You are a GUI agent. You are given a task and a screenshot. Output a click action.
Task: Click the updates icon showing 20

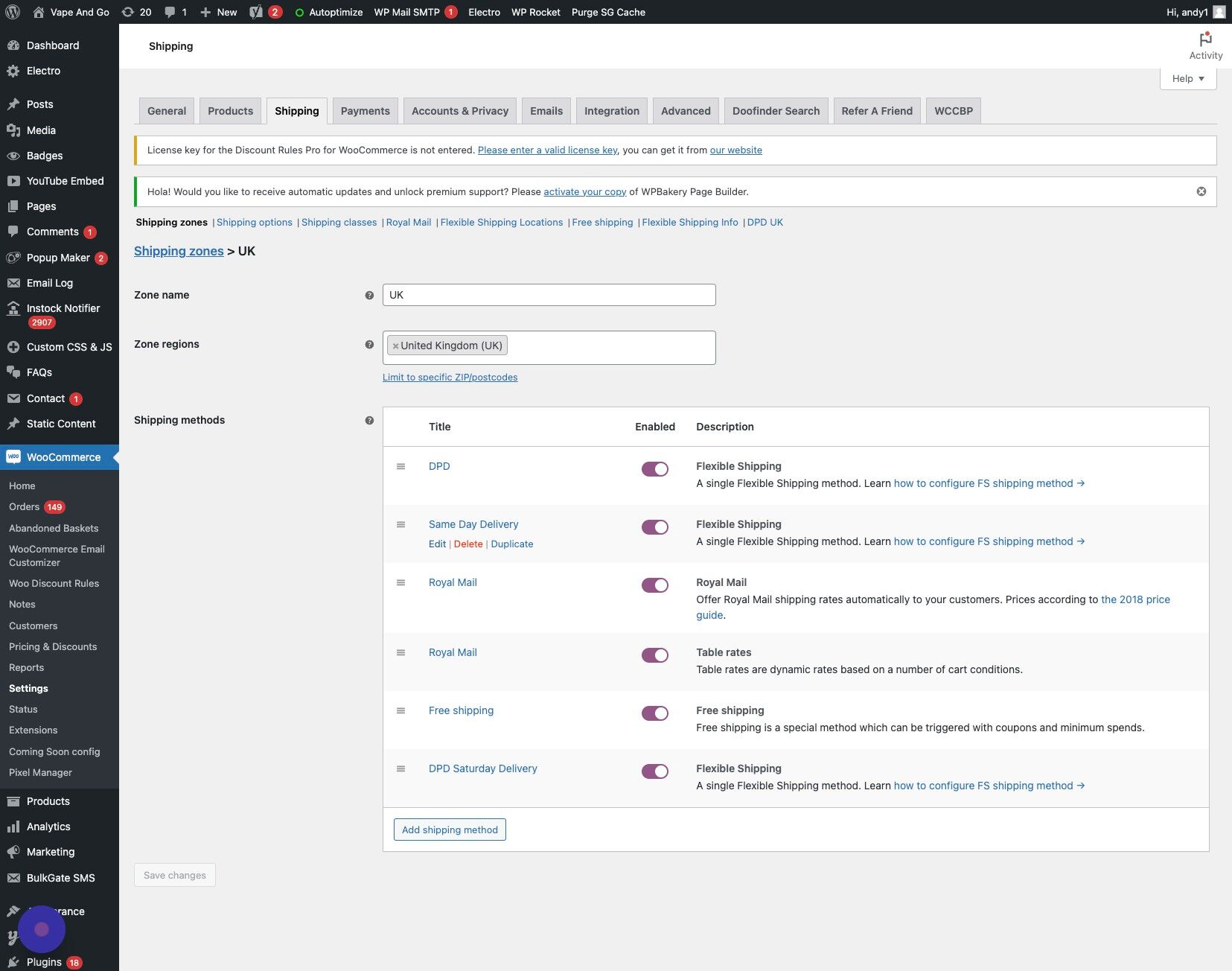tap(136, 12)
